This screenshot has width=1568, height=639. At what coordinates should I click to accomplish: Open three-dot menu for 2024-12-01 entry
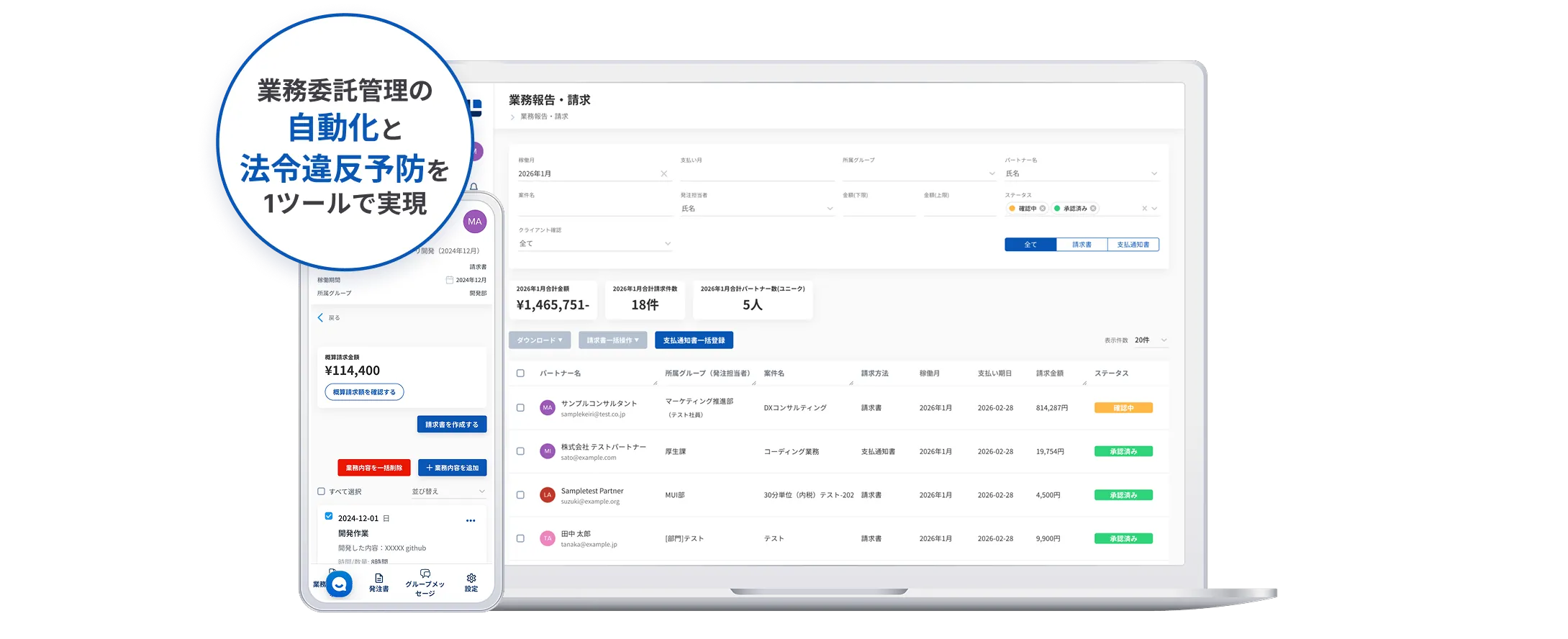(x=471, y=520)
